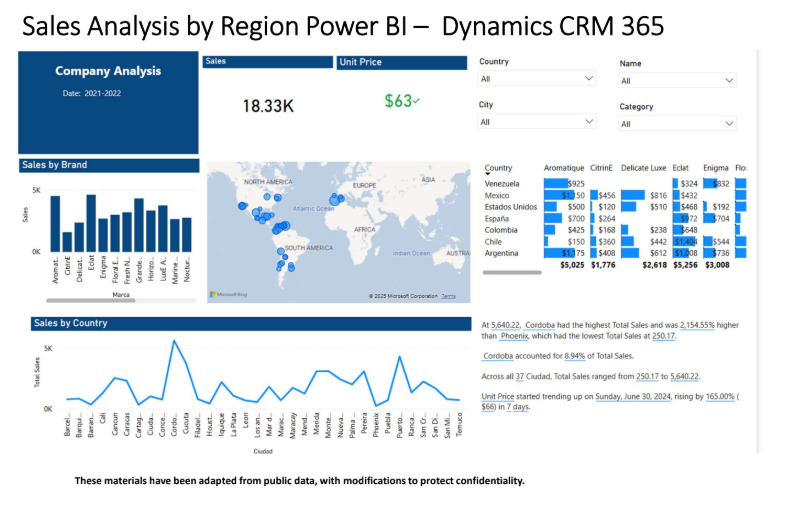Image resolution: width=791 pixels, height=518 pixels.
Task: Click the sort arrow under Country header
Action: (x=488, y=175)
